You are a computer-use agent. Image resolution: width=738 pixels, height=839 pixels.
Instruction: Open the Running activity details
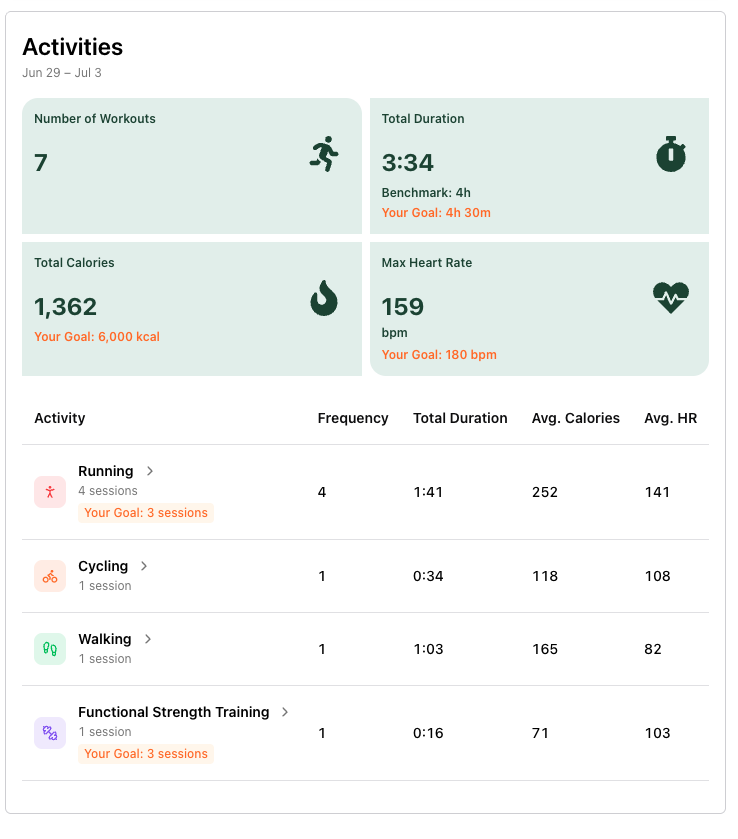[x=105, y=471]
